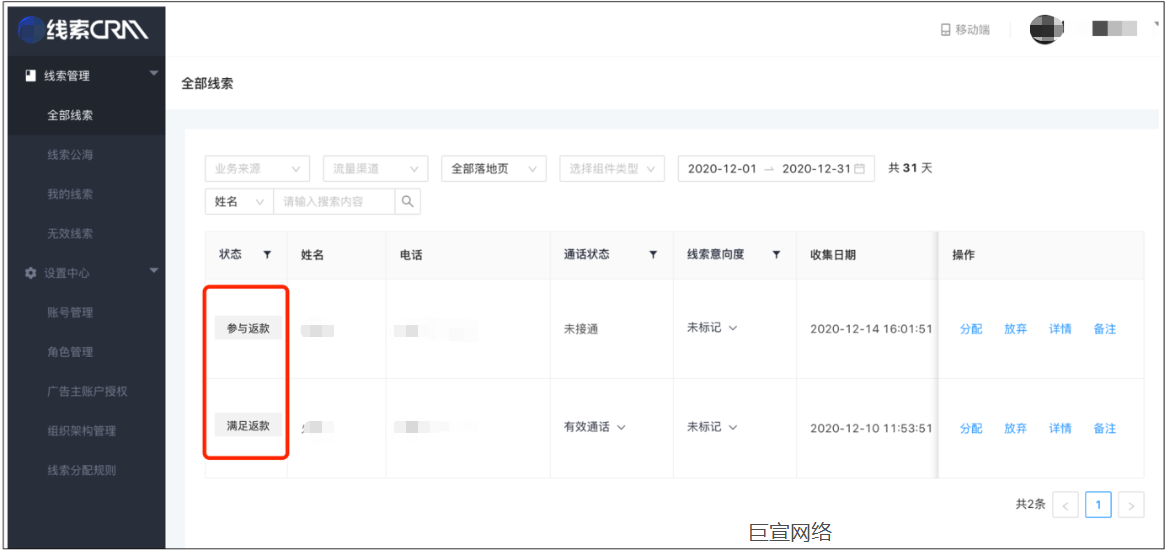Click the 移动端 phone icon

point(945,30)
